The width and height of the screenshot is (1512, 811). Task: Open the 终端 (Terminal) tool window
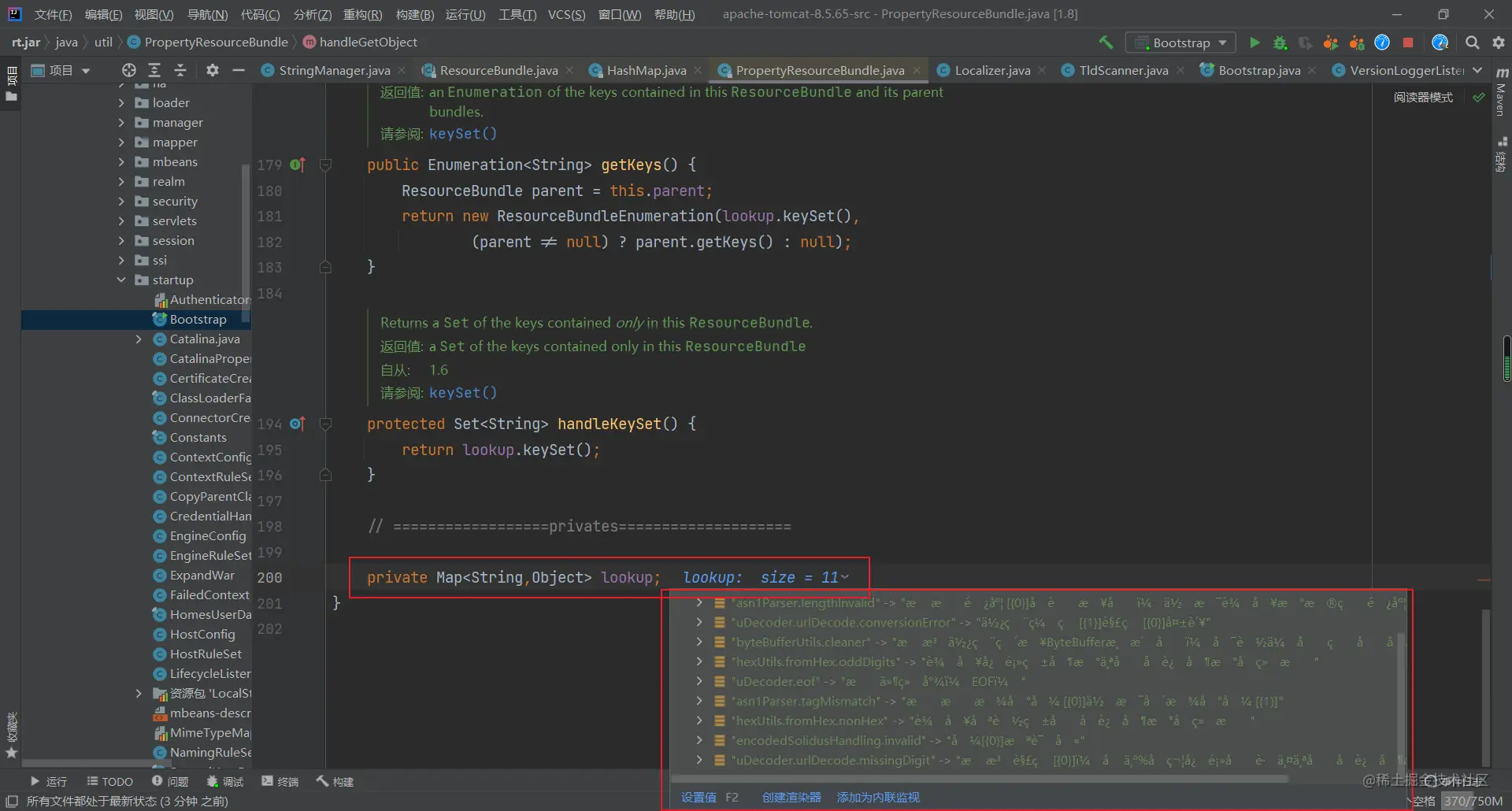[280, 781]
